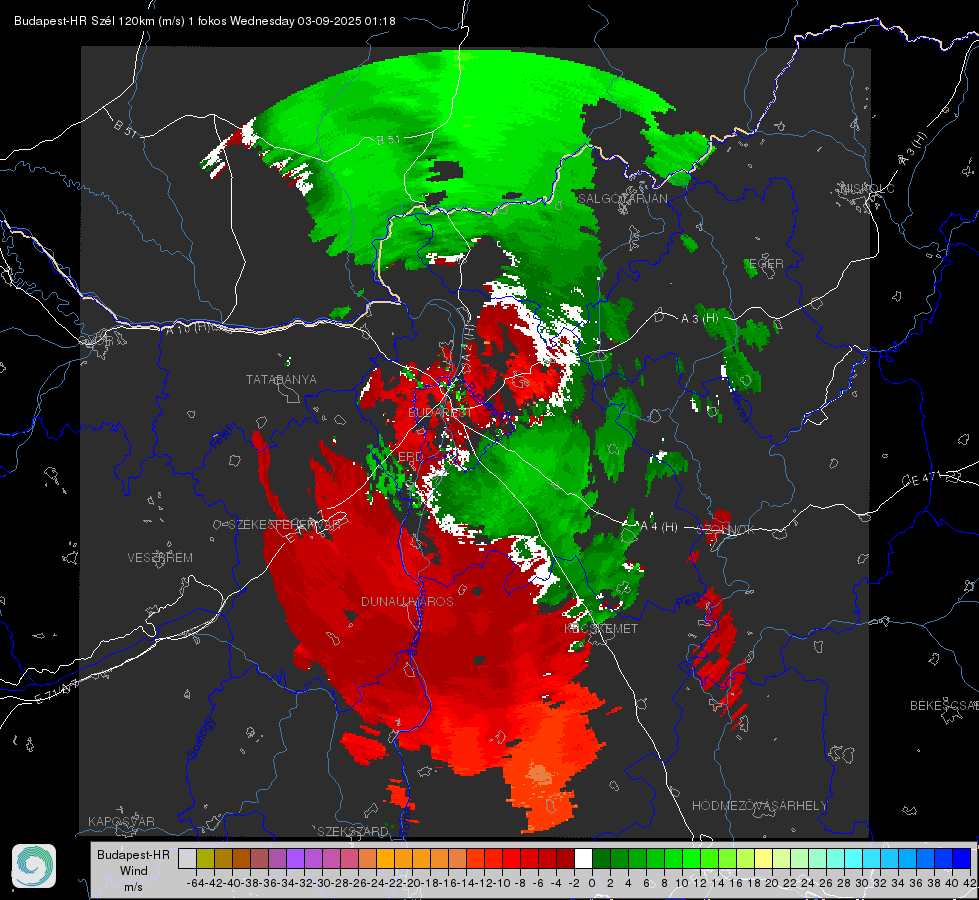Click the MISKOLC city label

868,188
